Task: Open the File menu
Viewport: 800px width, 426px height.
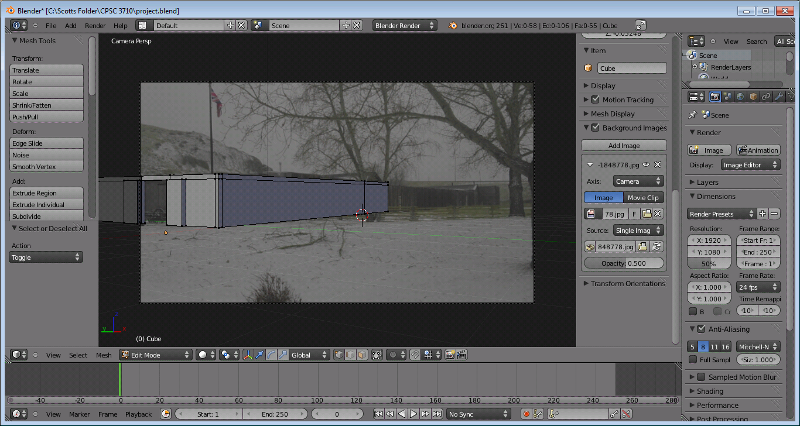Action: click(x=51, y=26)
